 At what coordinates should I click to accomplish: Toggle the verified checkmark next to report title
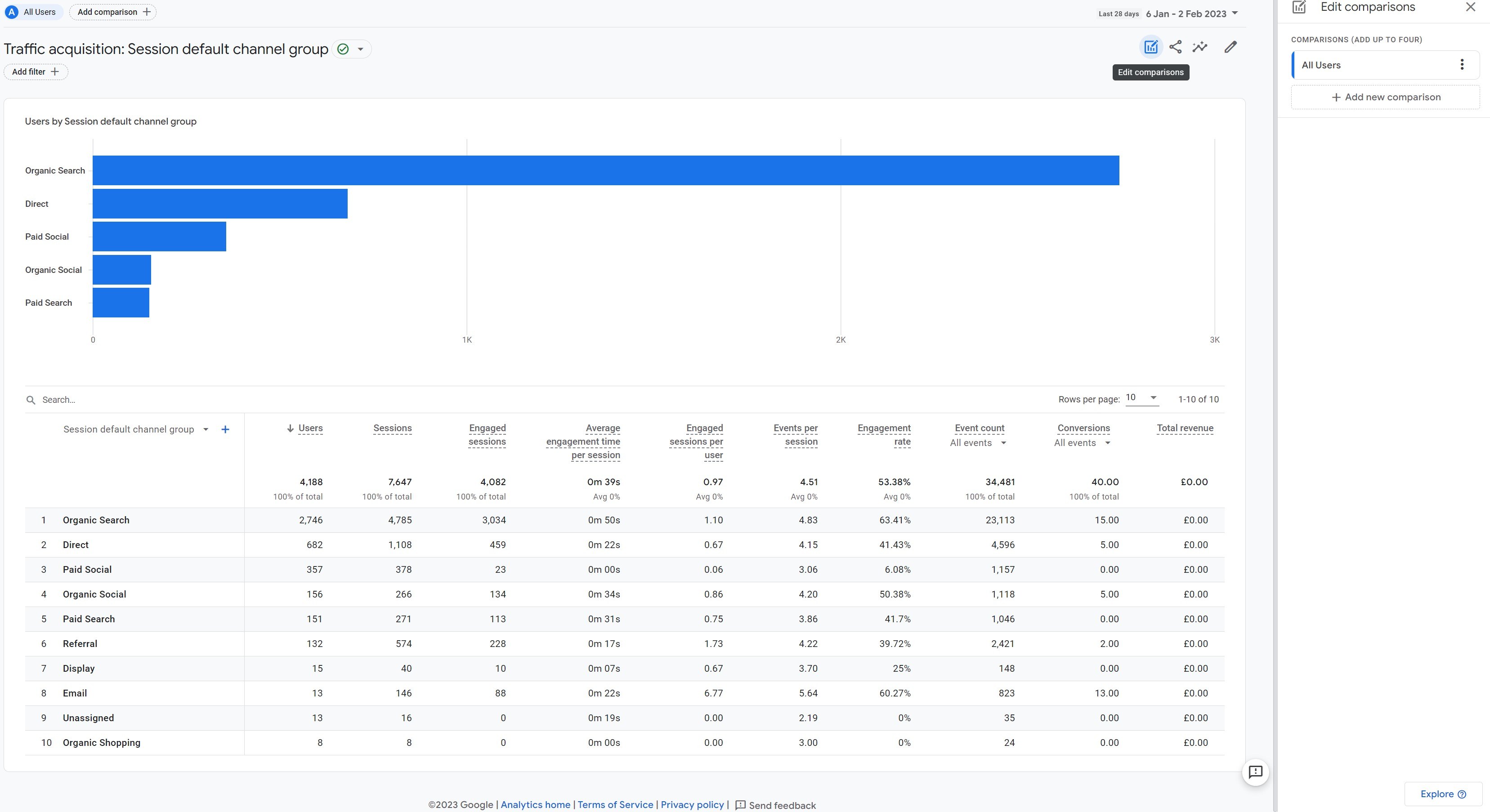[x=344, y=48]
